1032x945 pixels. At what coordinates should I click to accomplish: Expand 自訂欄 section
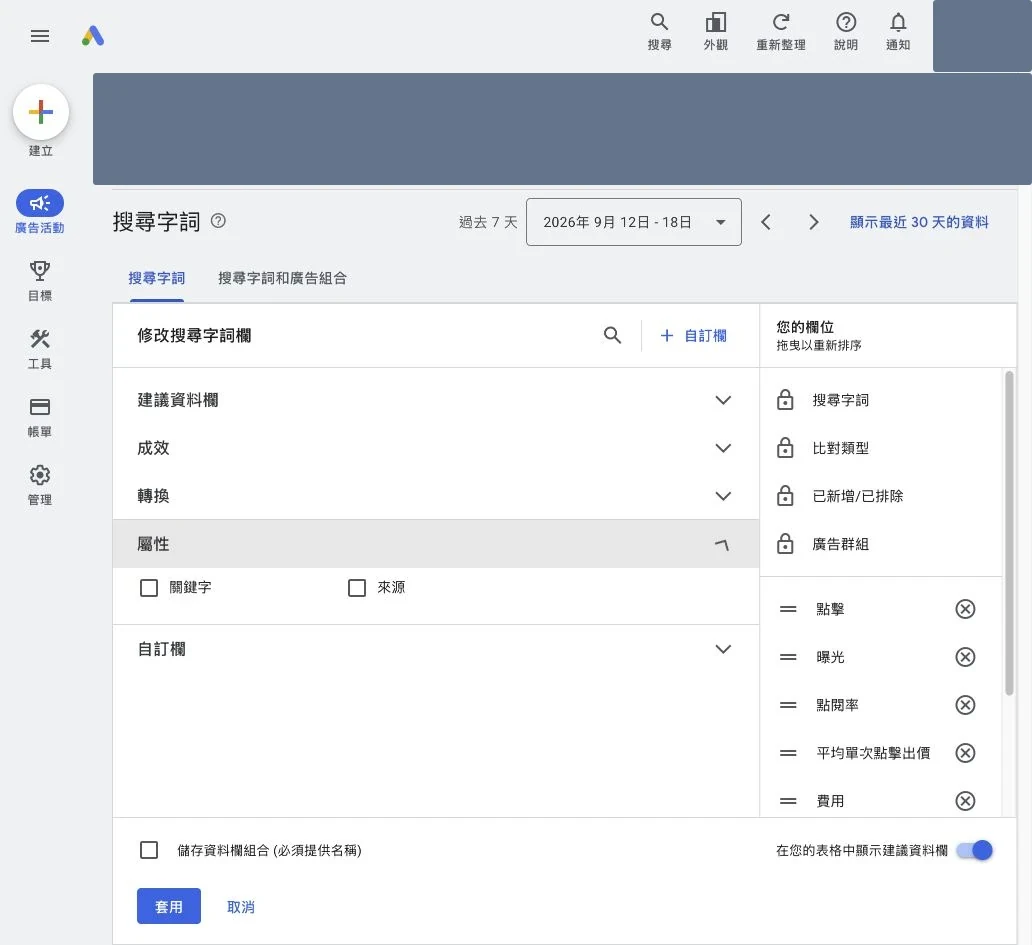pos(435,650)
